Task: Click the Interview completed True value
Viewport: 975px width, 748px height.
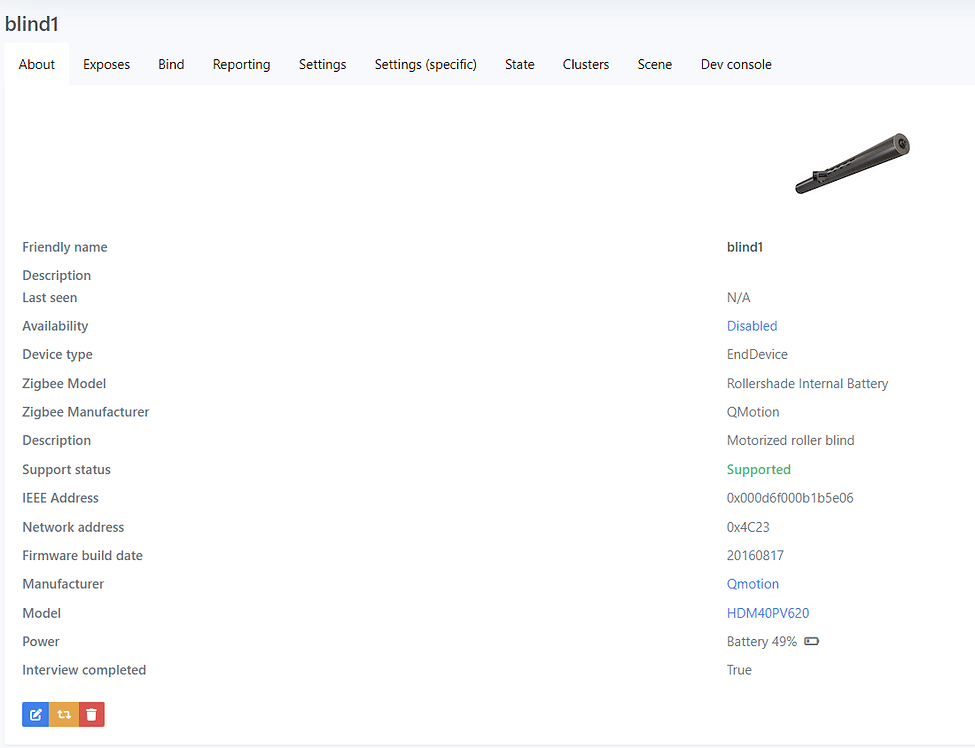Action: point(739,670)
